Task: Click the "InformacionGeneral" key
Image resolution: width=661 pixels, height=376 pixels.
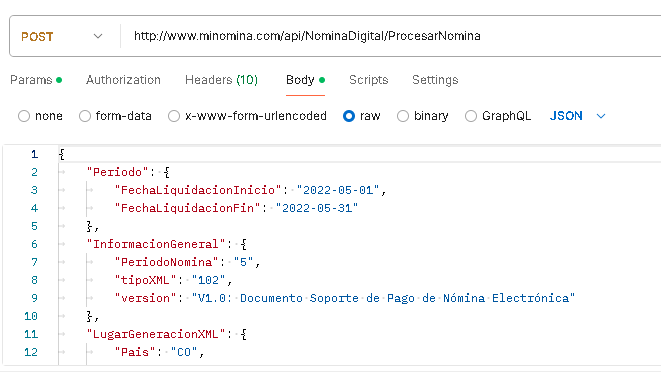Action: click(156, 244)
